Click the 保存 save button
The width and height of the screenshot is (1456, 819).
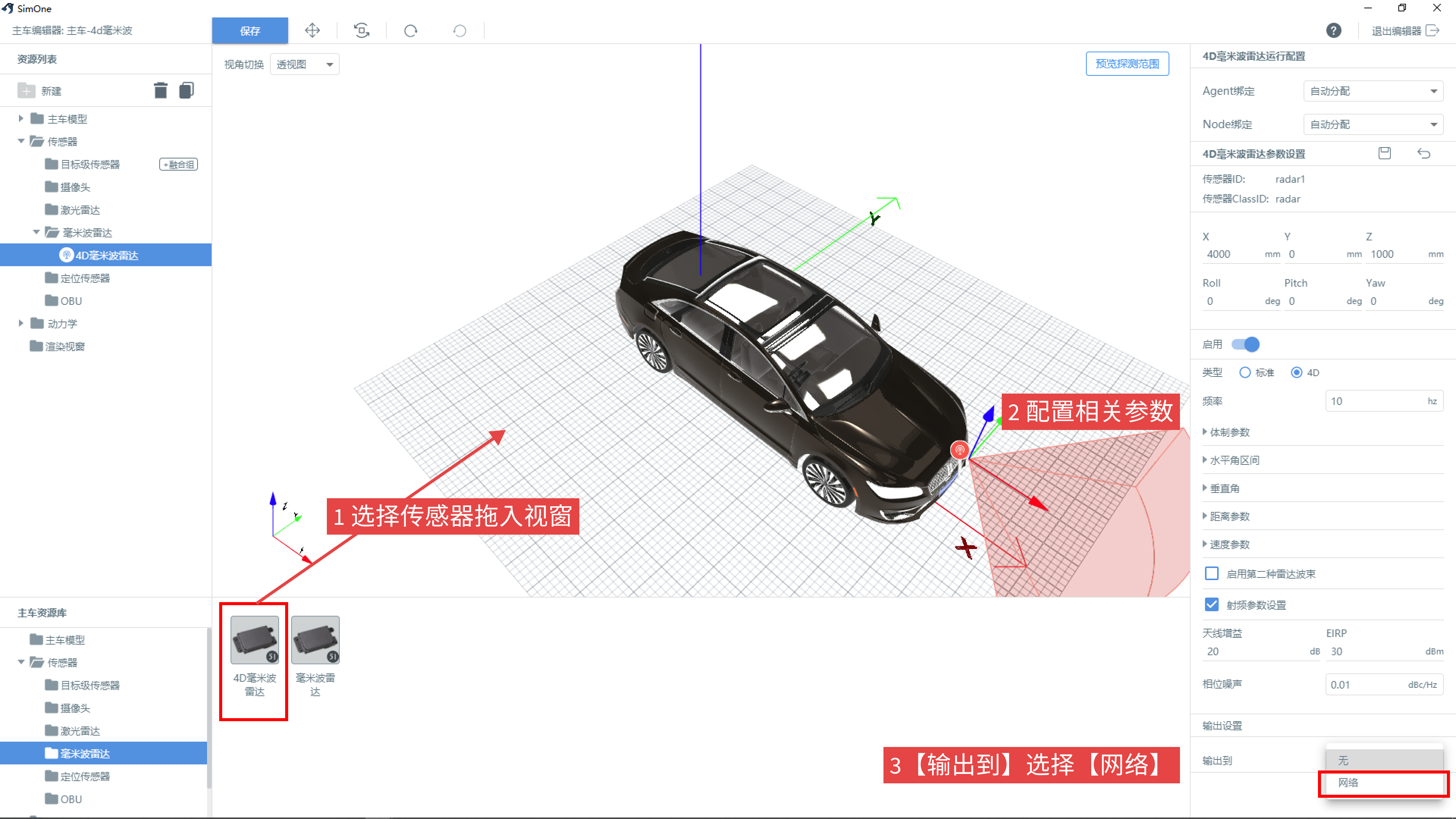tap(250, 30)
